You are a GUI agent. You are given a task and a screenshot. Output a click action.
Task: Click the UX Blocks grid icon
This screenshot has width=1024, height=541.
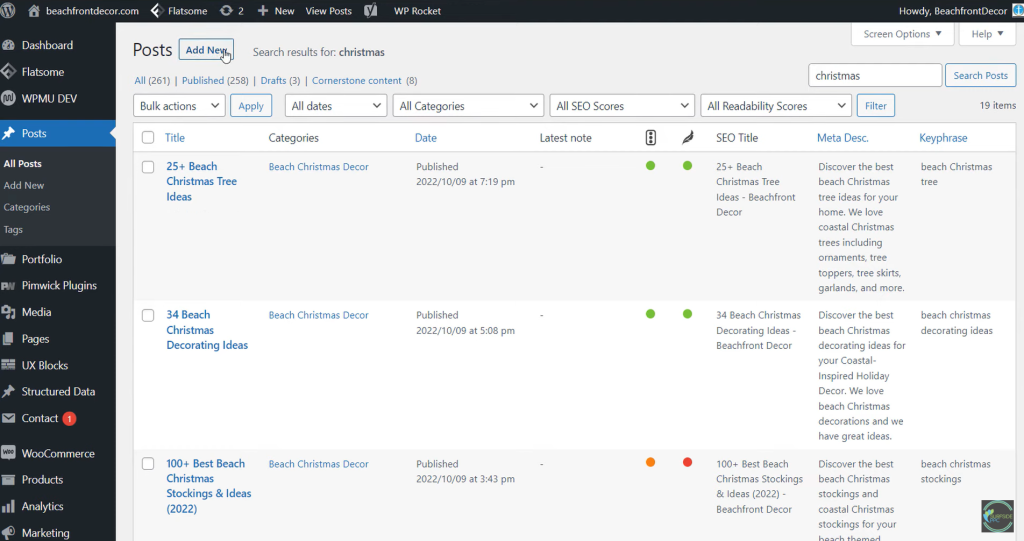[8, 365]
